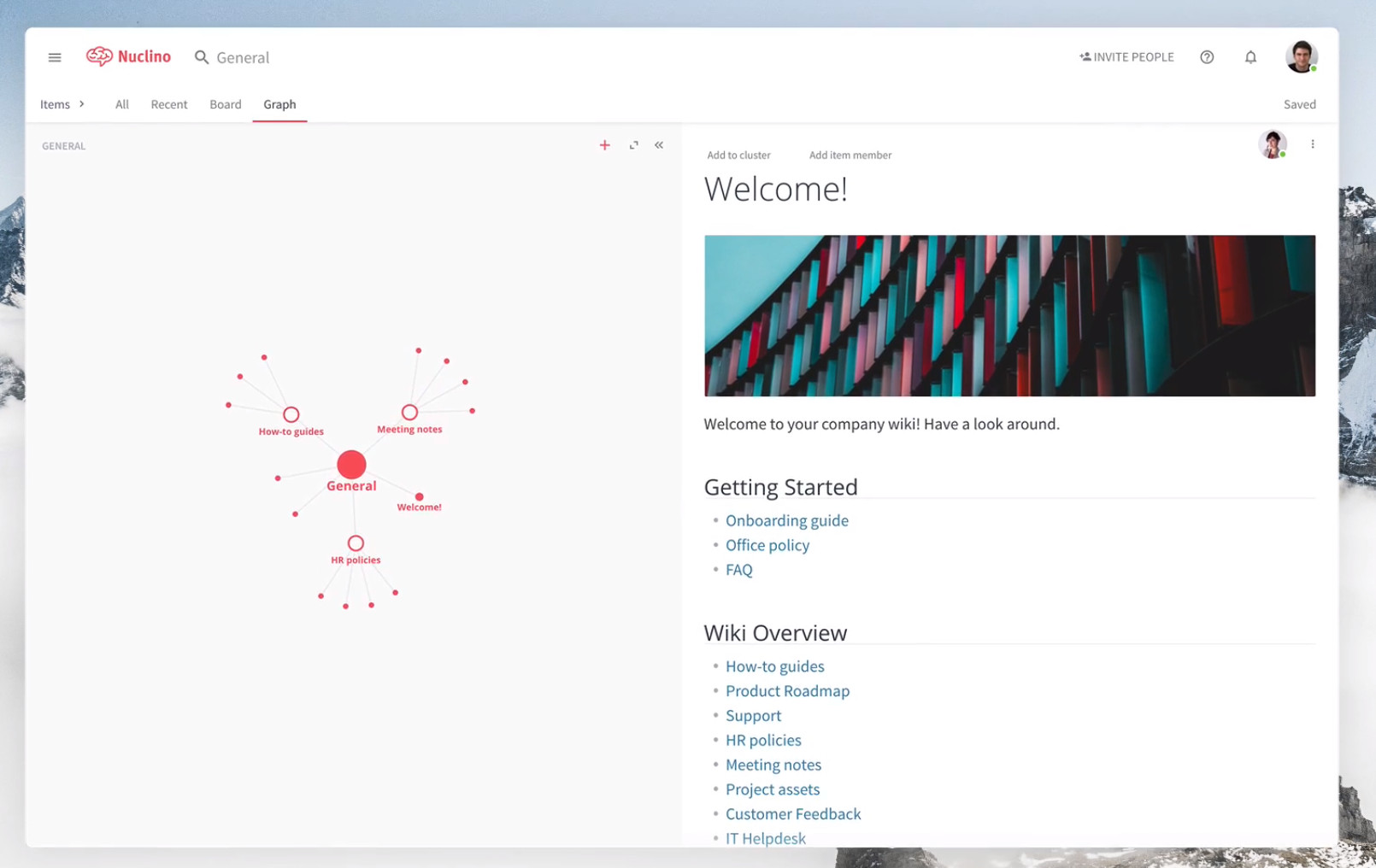Click the item member avatar
Viewport: 1376px width, 868px height.
point(1273,144)
